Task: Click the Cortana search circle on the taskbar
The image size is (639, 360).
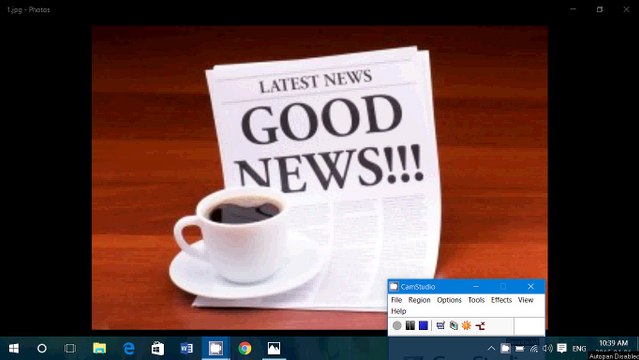Action: click(42, 348)
